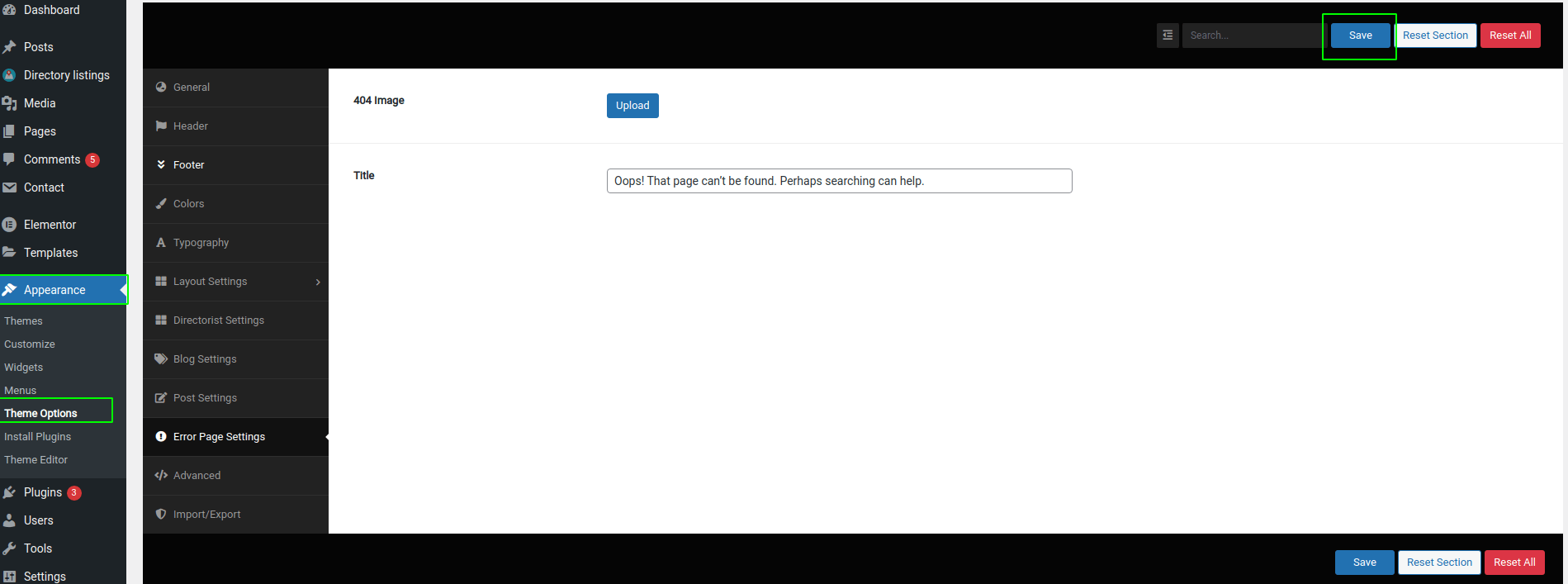
Task: Focus the 404 Title text field
Action: [x=839, y=181]
